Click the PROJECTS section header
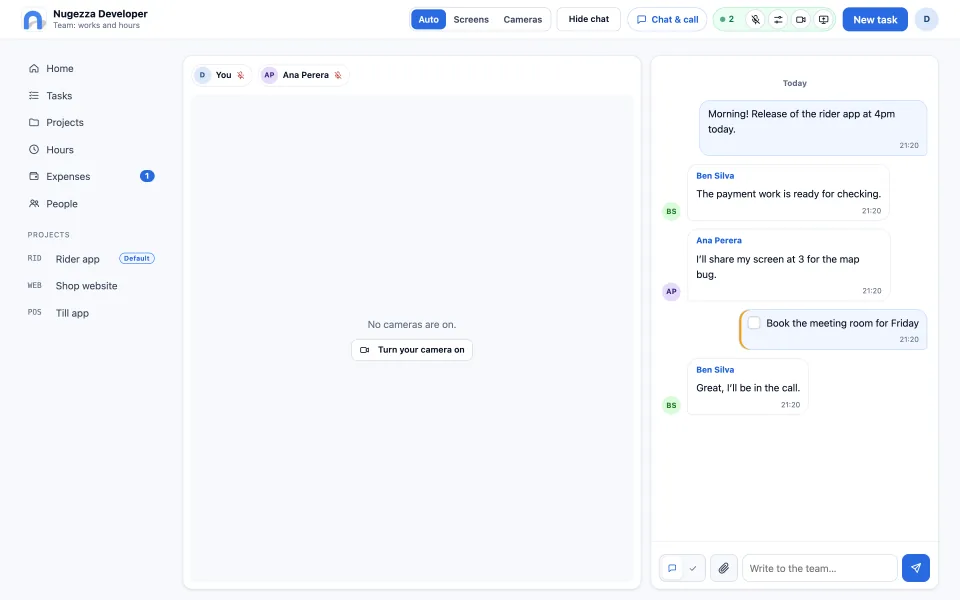960x600 pixels. pos(48,235)
